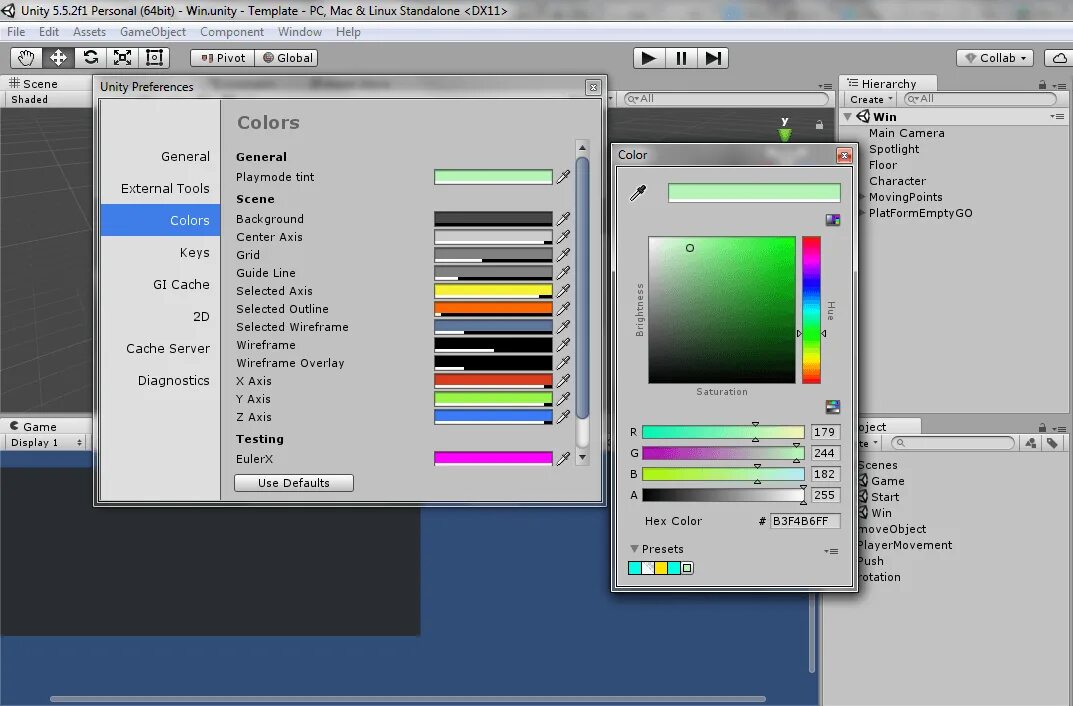Open the Component menu
Viewport: 1073px width, 706px height.
point(231,32)
